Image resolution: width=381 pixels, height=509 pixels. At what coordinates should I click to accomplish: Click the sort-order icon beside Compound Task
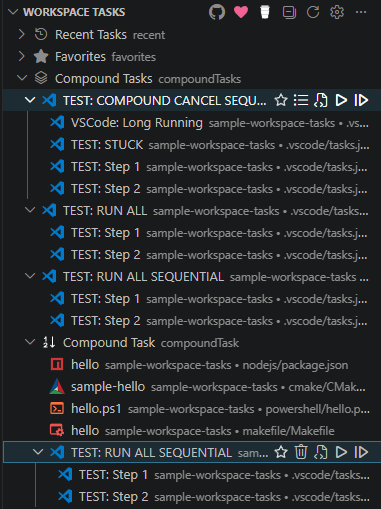(x=49, y=342)
